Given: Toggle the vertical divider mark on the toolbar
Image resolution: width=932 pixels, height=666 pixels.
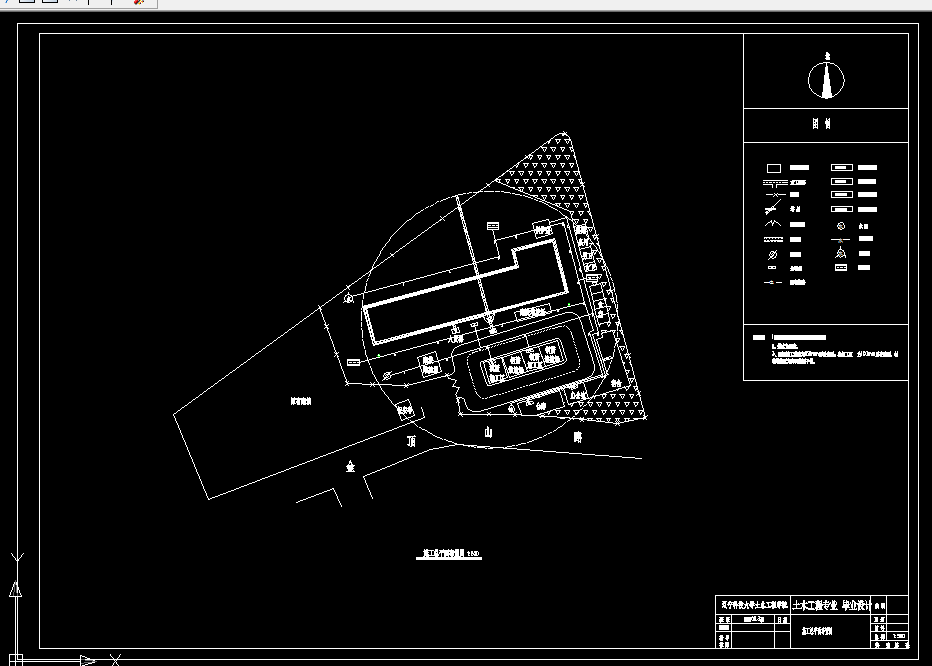Looking at the screenshot, I should pyautogui.click(x=89, y=4).
